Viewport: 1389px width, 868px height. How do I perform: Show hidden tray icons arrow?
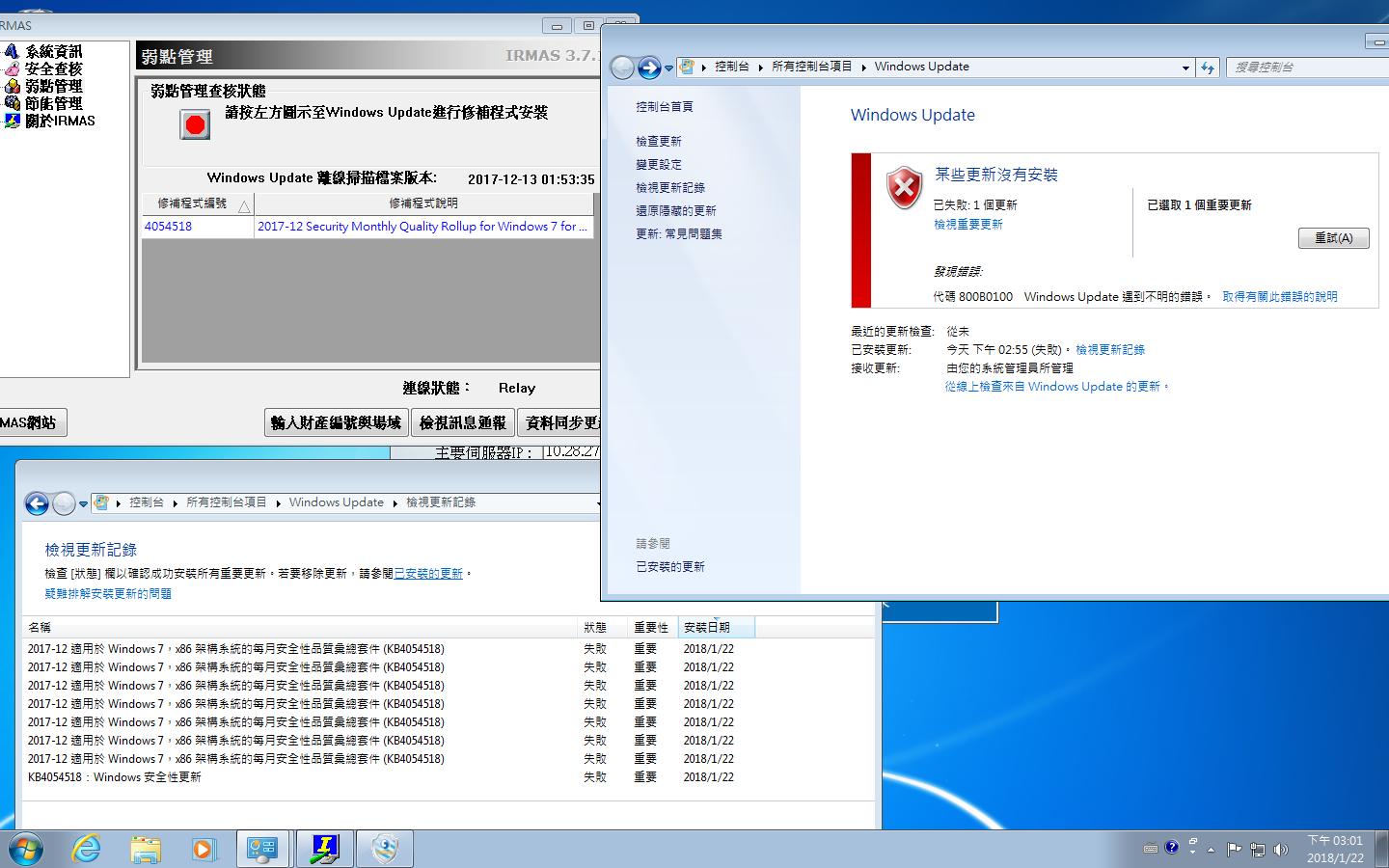coord(1211,850)
